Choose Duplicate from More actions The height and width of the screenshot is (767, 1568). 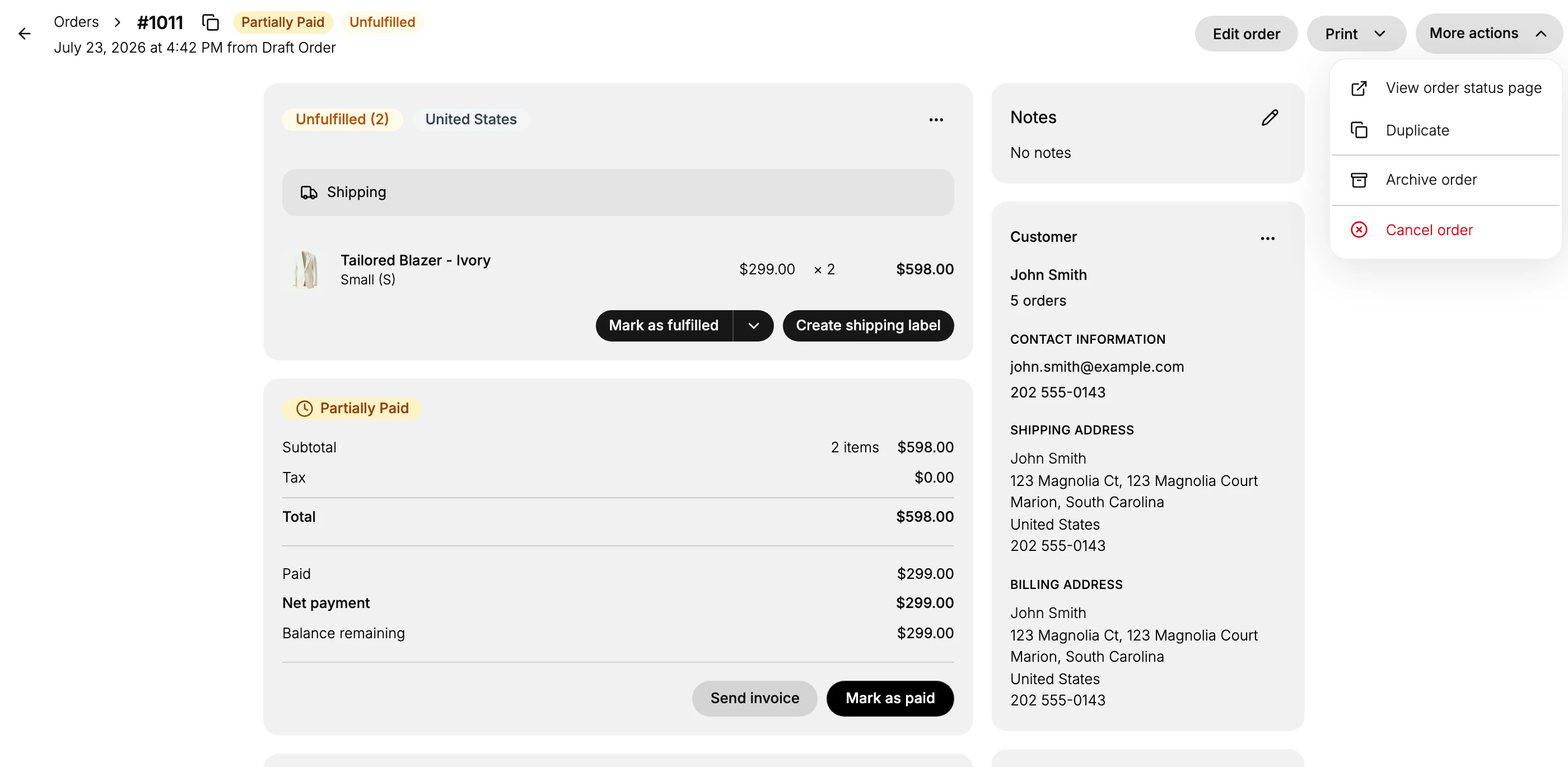tap(1445, 130)
